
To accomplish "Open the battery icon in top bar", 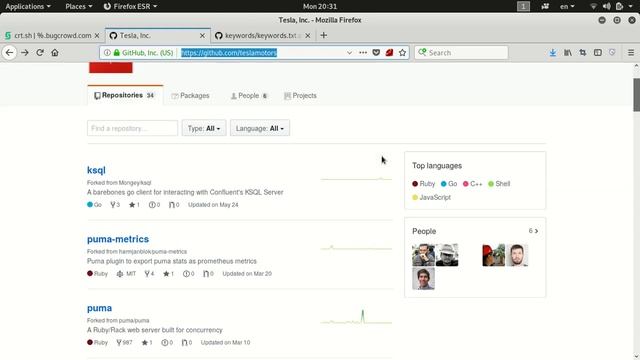I will click(621, 6).
